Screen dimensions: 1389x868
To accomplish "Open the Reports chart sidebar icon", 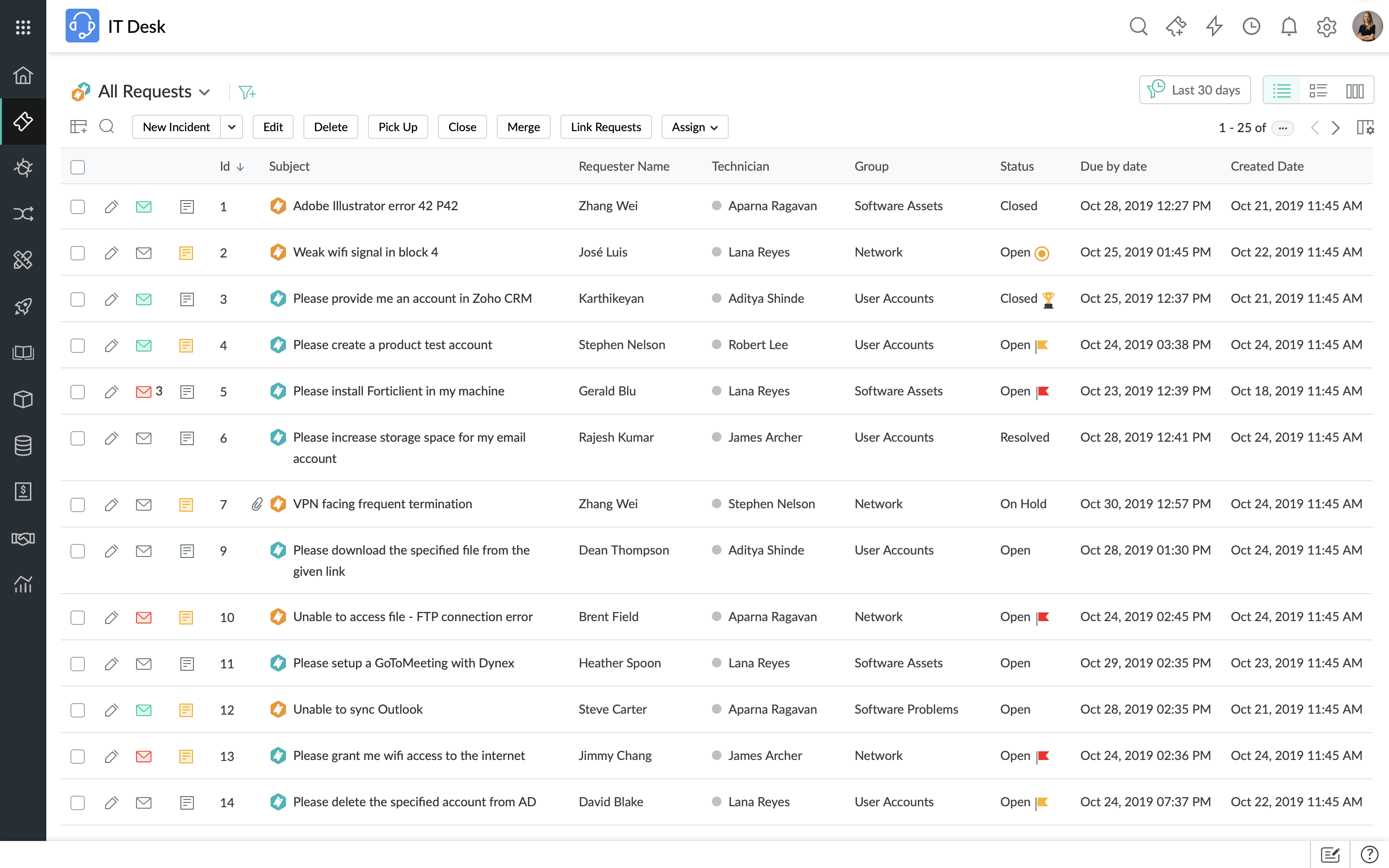I will [23, 584].
